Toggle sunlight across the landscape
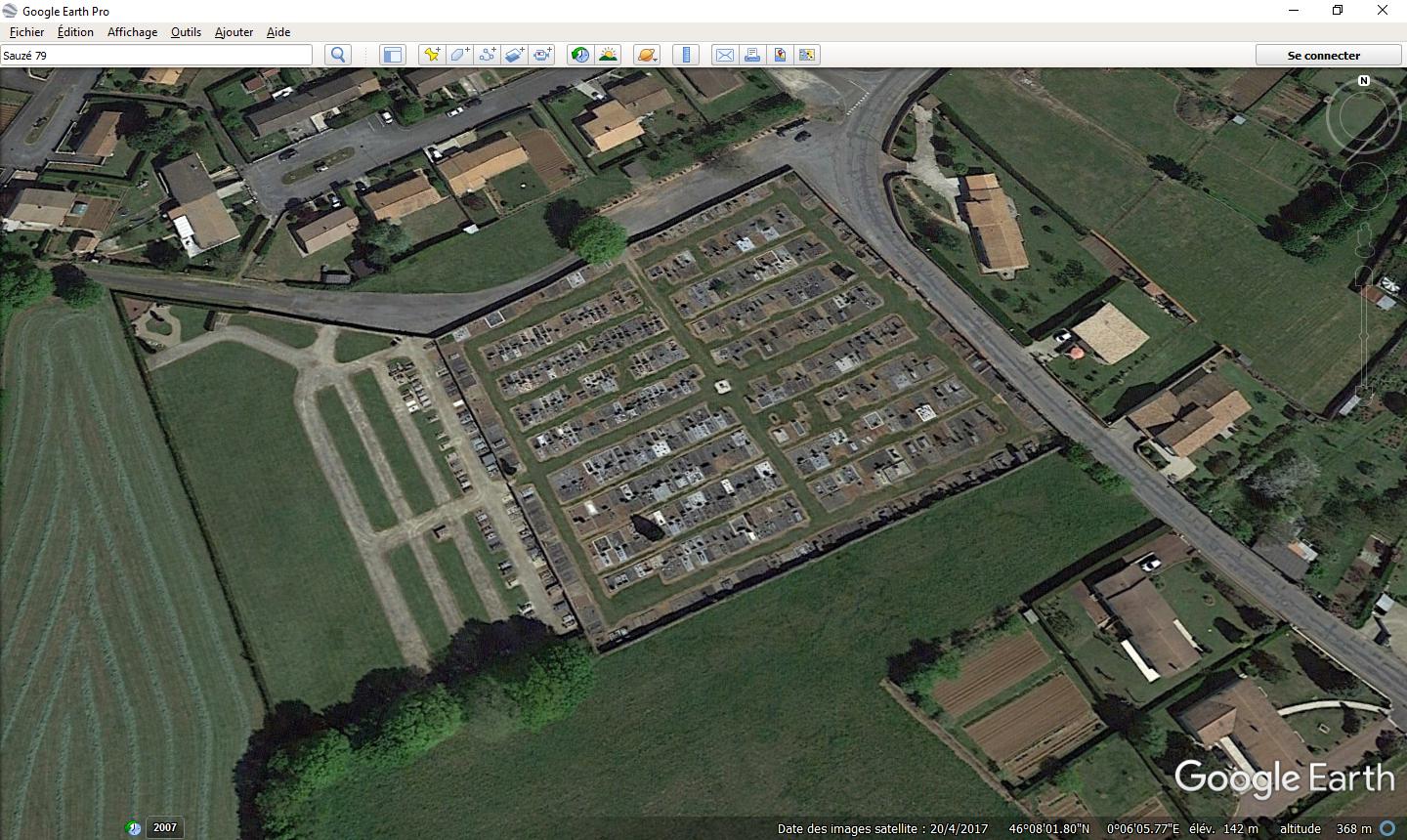The width and height of the screenshot is (1407, 840). (608, 55)
